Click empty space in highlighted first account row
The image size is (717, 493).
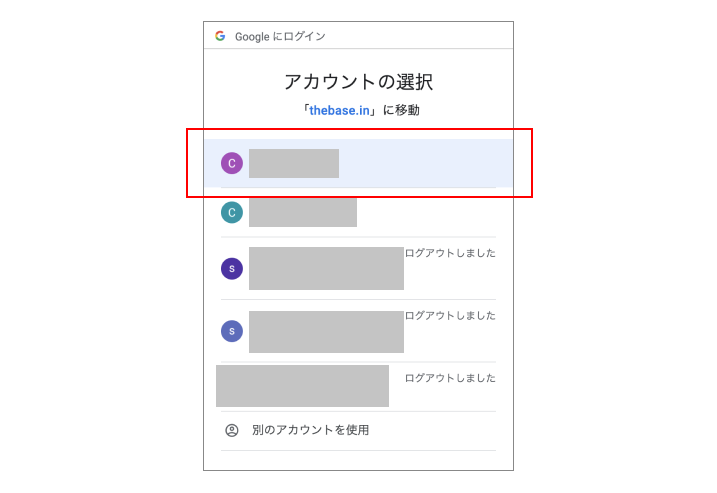pyautogui.click(x=425, y=163)
